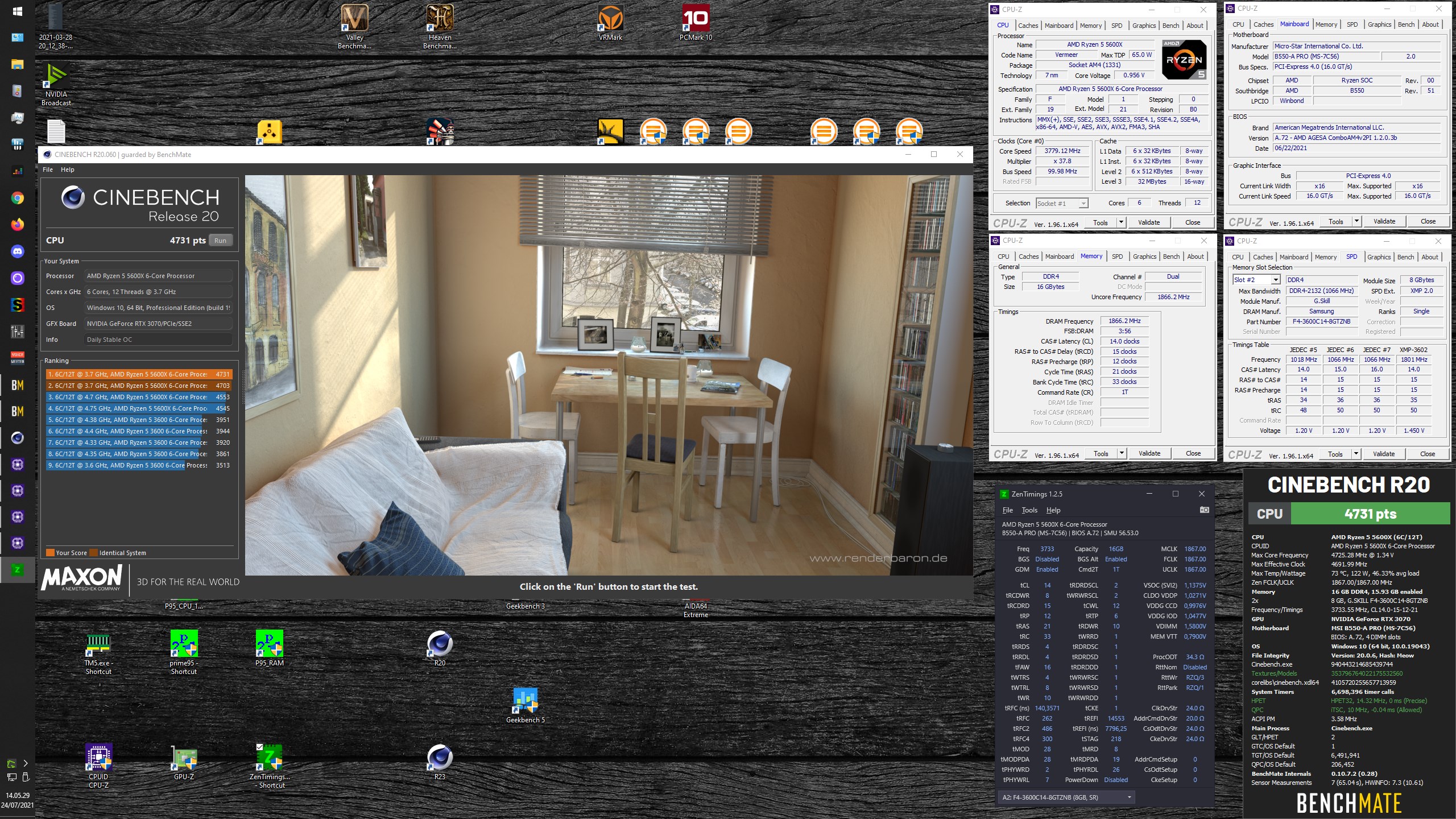Image resolution: width=1456 pixels, height=819 pixels.
Task: Switch to Caches tab in CPU-Z CPU window
Action: (x=1028, y=26)
